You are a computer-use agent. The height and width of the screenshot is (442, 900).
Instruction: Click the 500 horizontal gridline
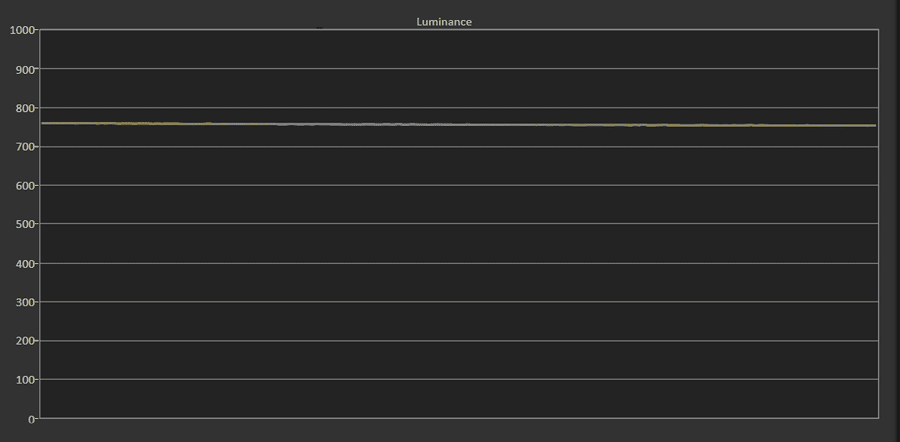[459, 223]
